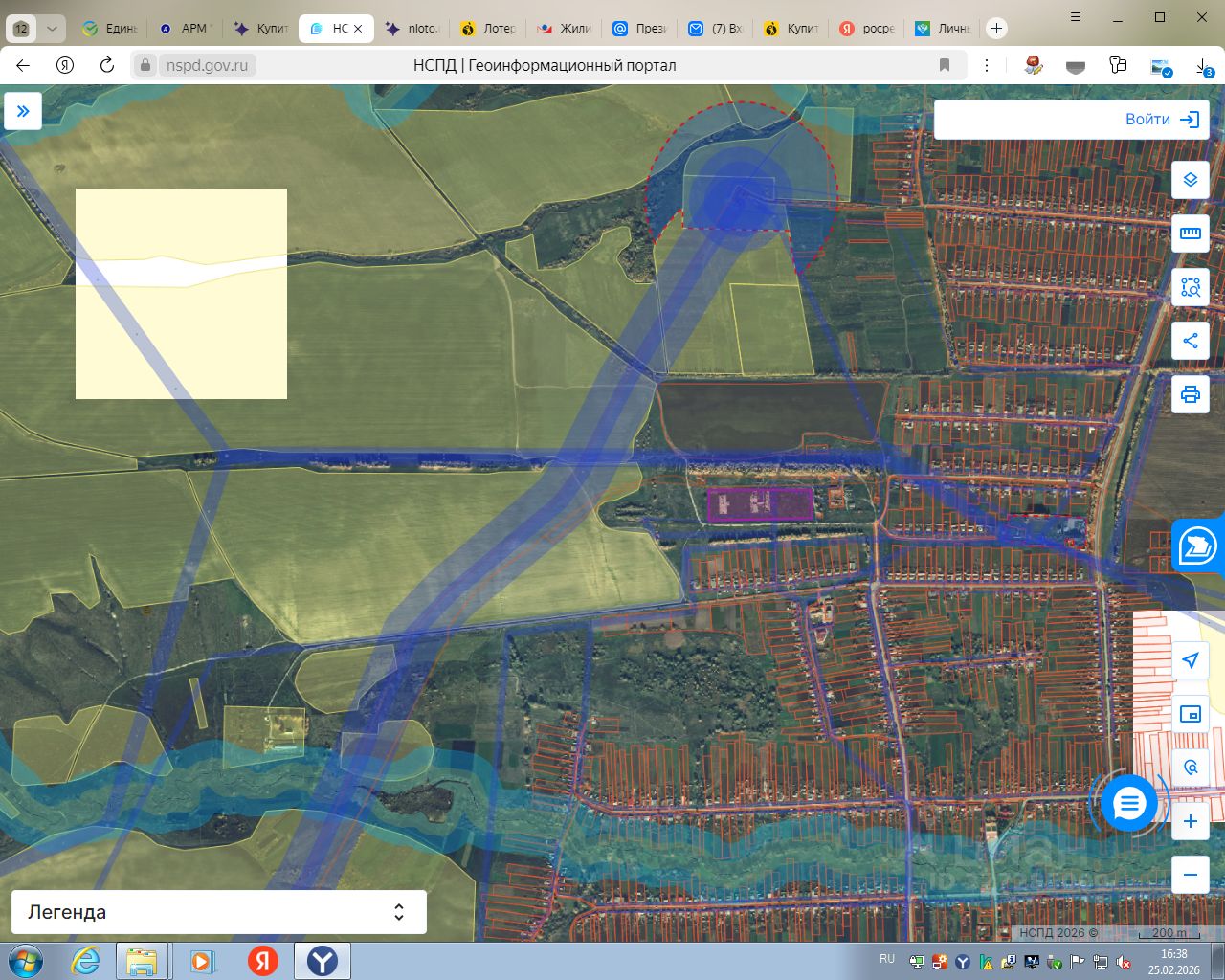Select the ruler measurement tool

pyautogui.click(x=1190, y=234)
